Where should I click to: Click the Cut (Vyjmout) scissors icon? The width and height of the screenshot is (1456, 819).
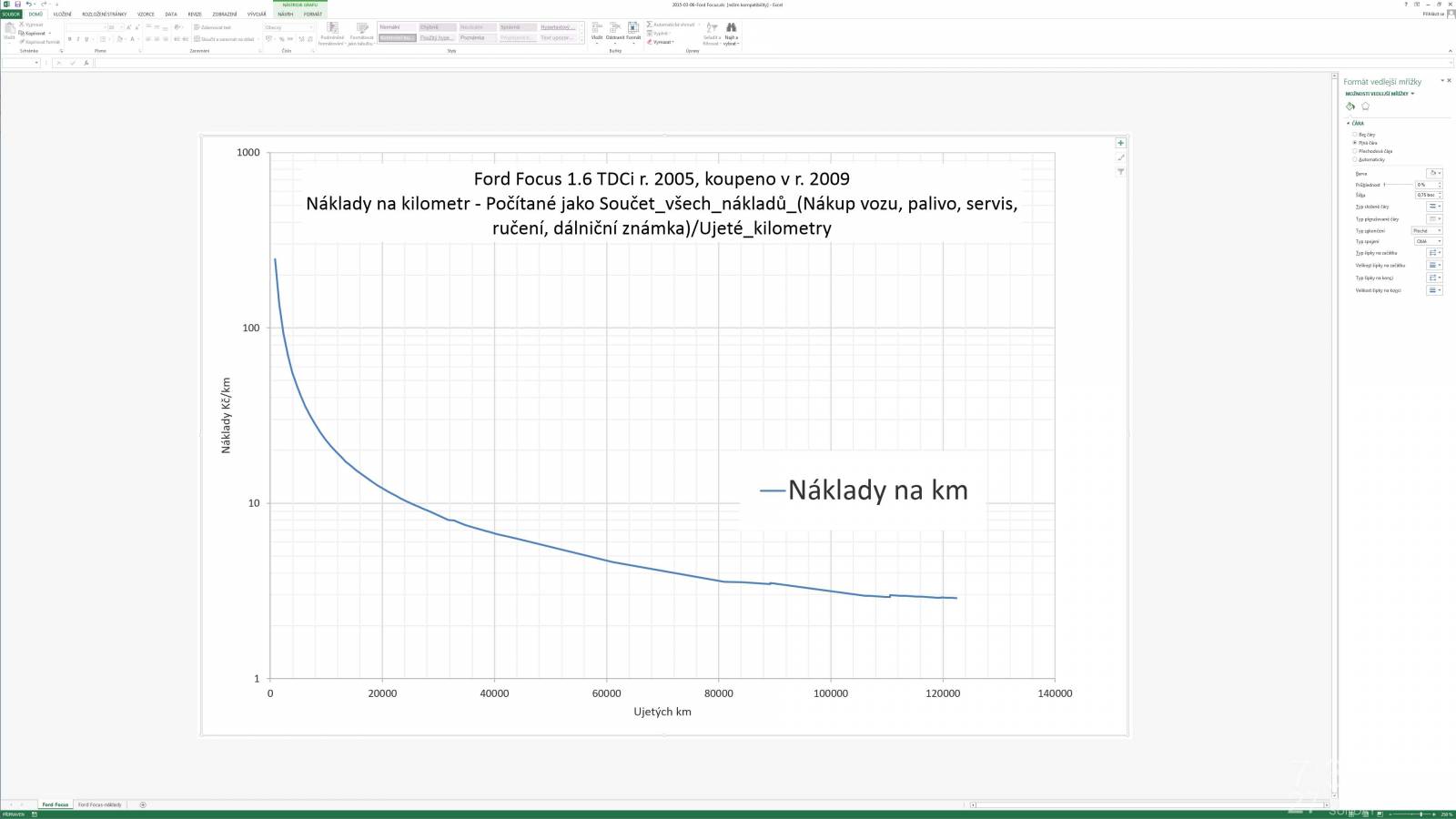22,24
